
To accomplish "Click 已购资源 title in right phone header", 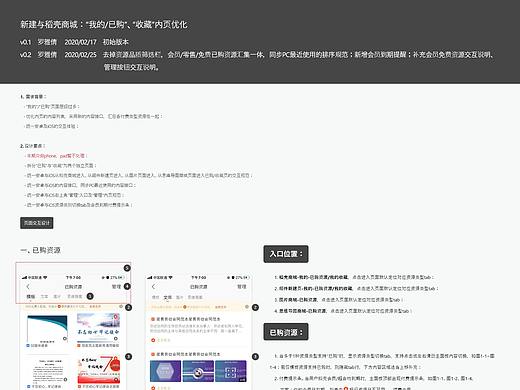I will tap(198, 287).
